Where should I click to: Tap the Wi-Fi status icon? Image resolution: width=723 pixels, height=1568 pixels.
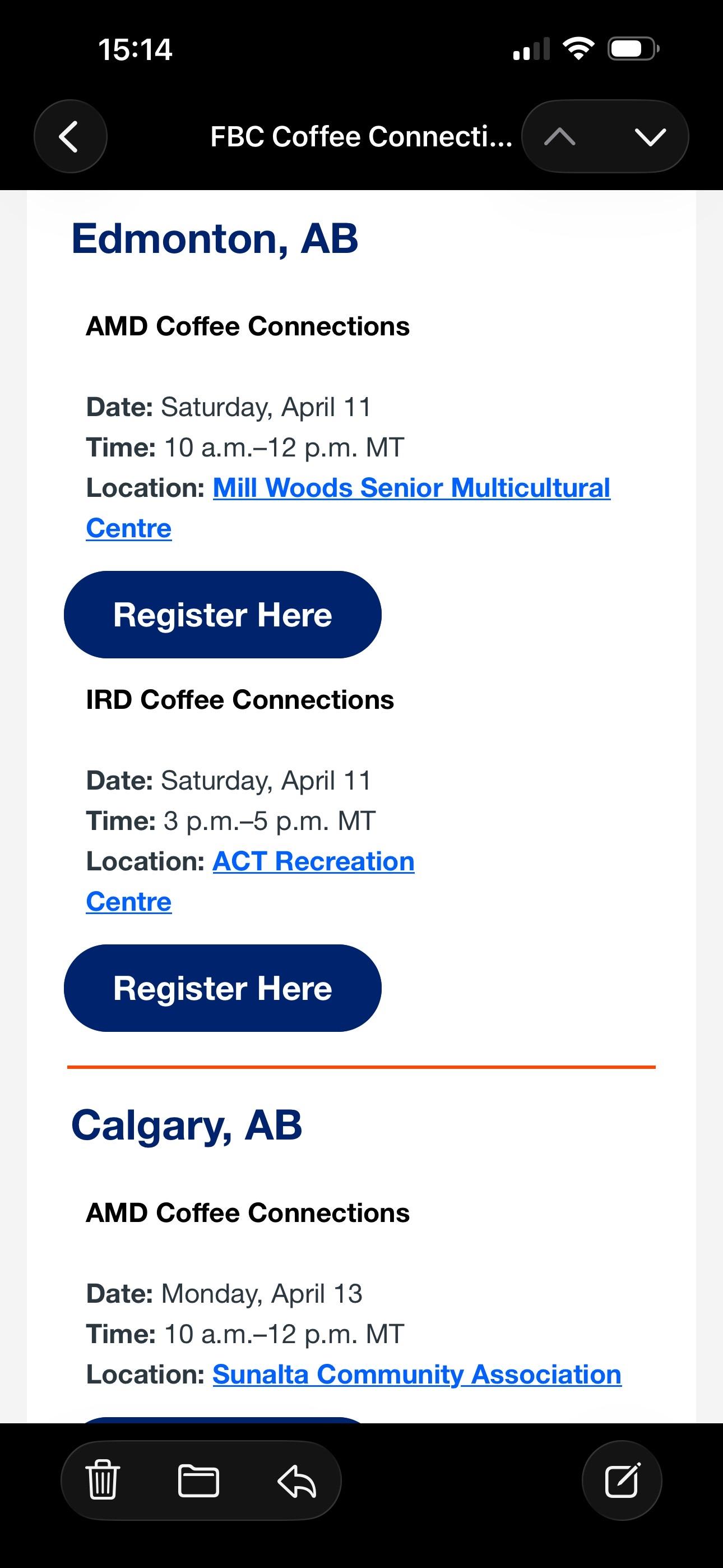578,49
